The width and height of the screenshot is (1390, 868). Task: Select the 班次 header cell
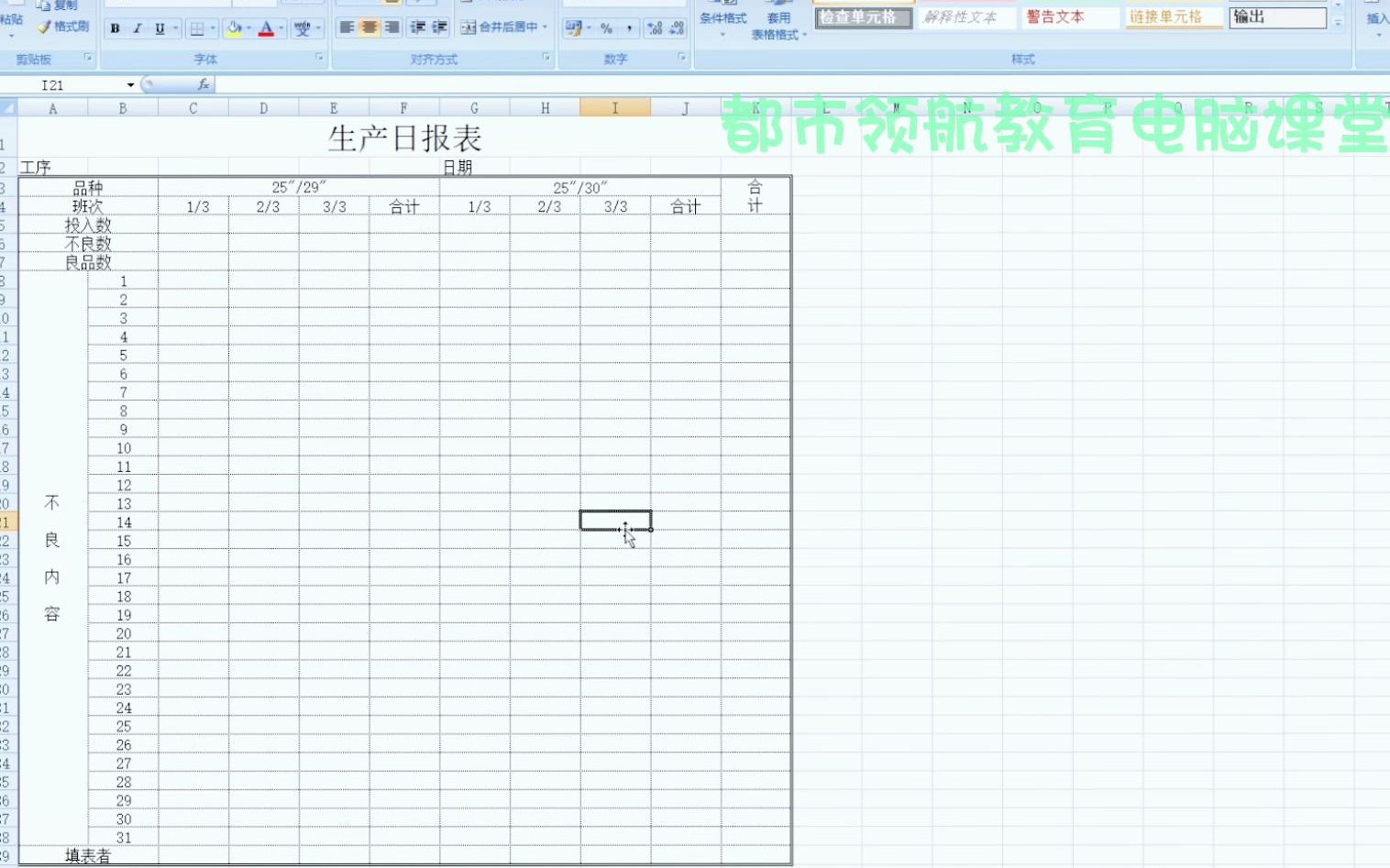pos(88,206)
